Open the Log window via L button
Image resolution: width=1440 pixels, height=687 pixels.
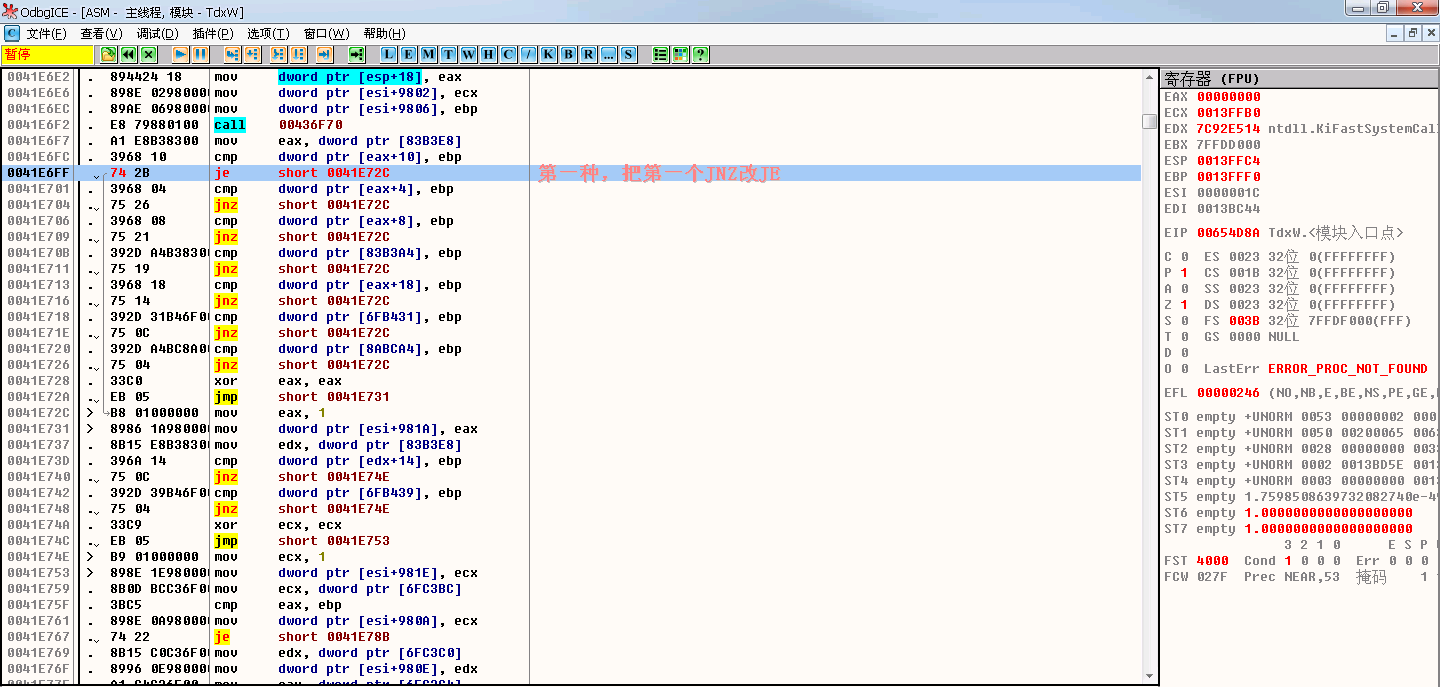point(388,54)
